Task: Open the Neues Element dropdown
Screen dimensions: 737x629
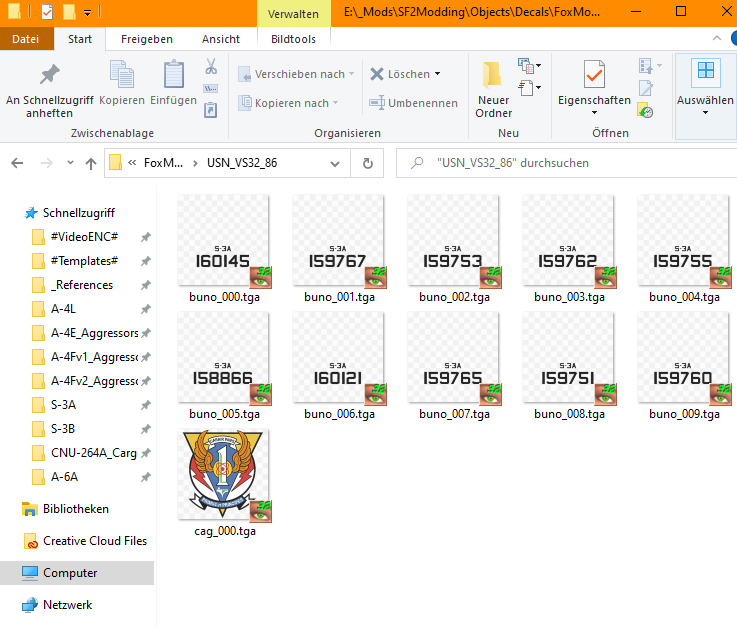Action: coord(529,66)
